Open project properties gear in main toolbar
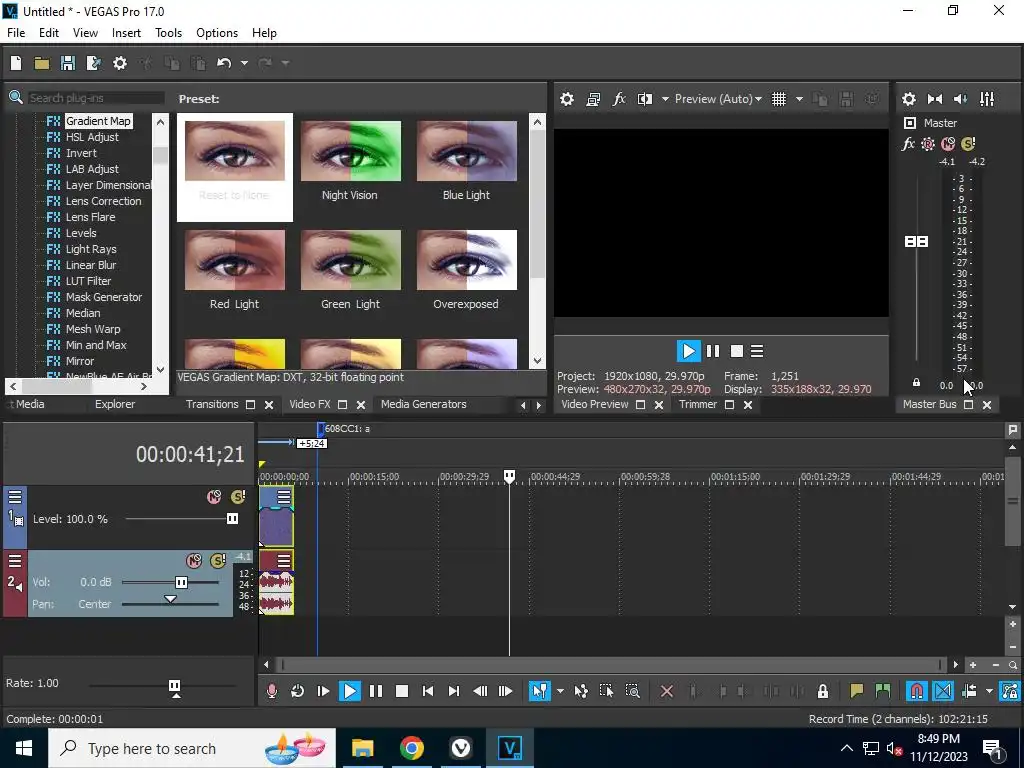This screenshot has height=768, width=1024. [x=120, y=63]
